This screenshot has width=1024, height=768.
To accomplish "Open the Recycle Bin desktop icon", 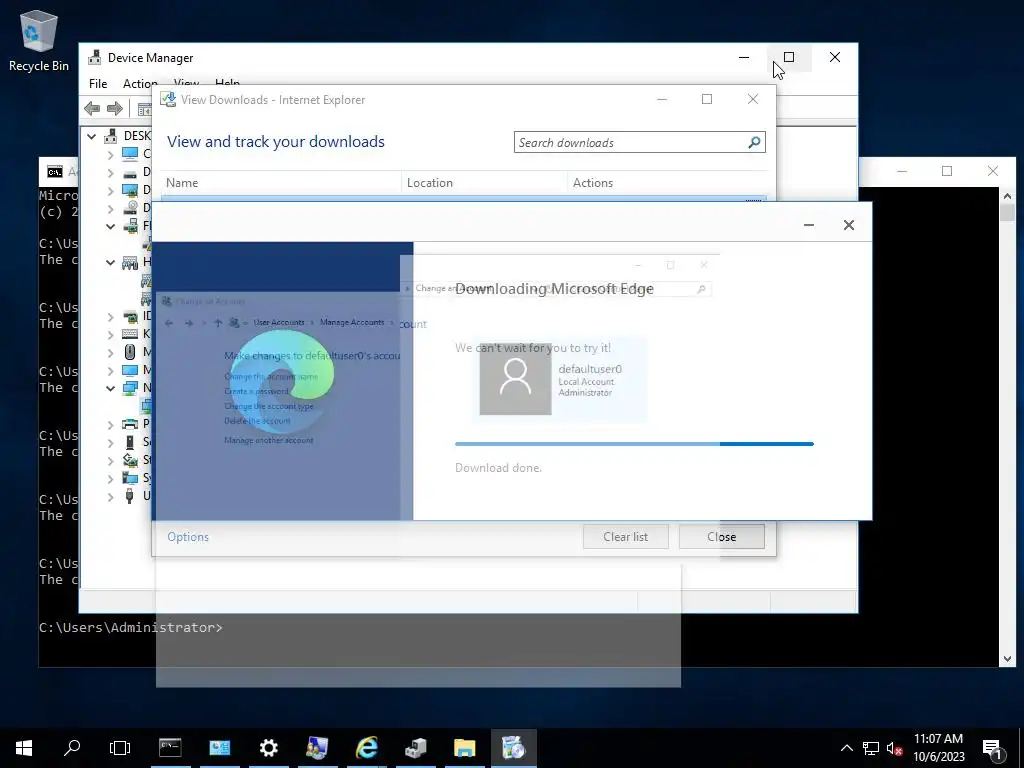I will (x=39, y=40).
